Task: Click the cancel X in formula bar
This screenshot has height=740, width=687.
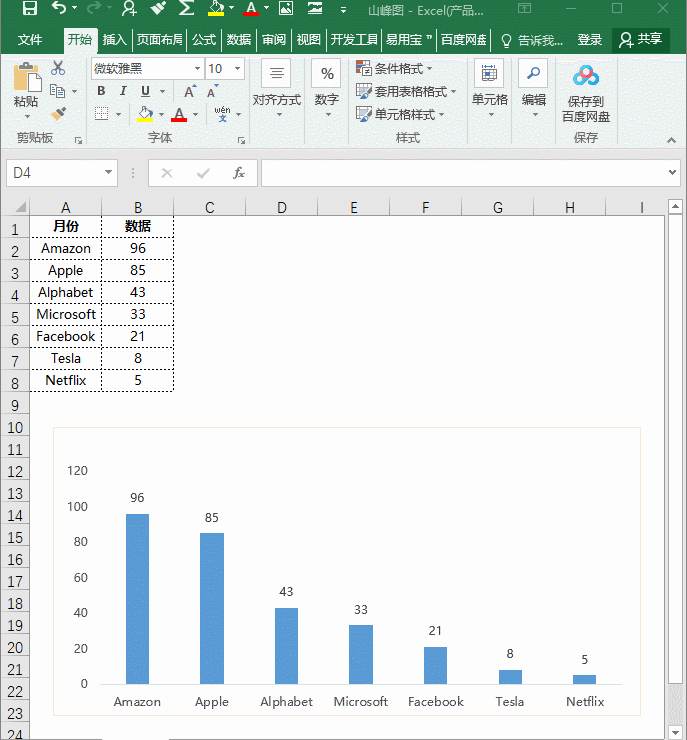Action: [x=167, y=173]
